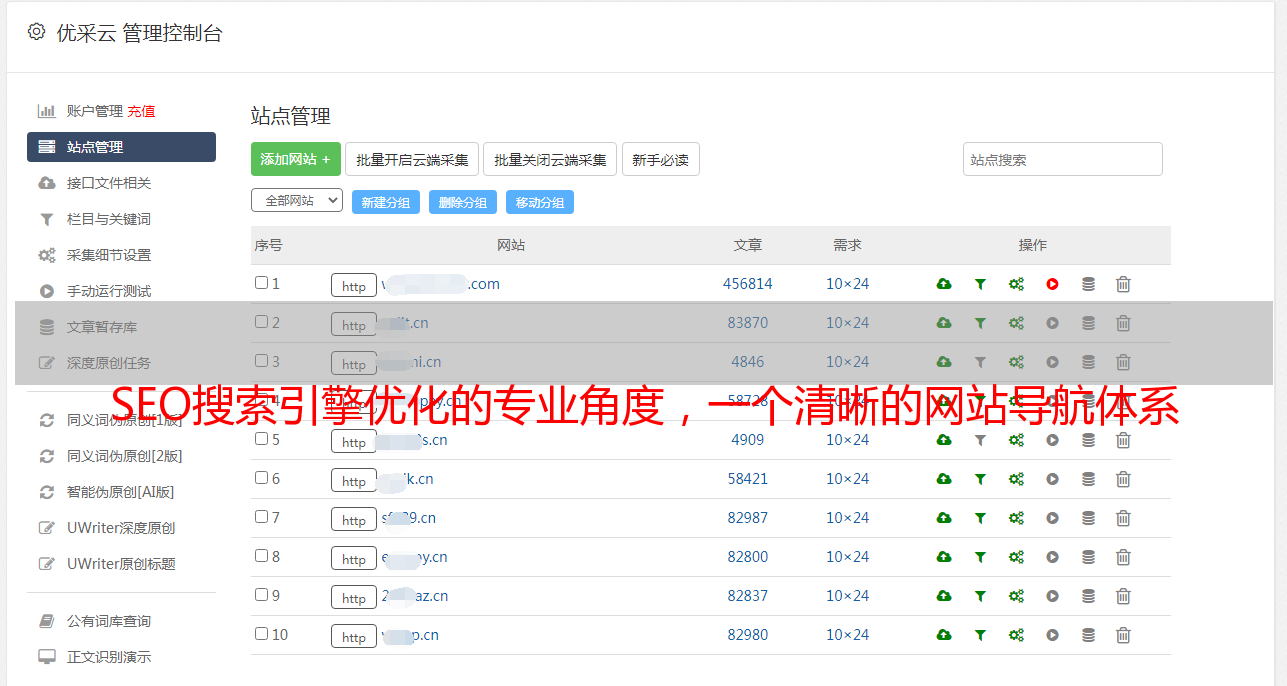
Task: Click cloud upload icon in row 7
Action: [944, 518]
